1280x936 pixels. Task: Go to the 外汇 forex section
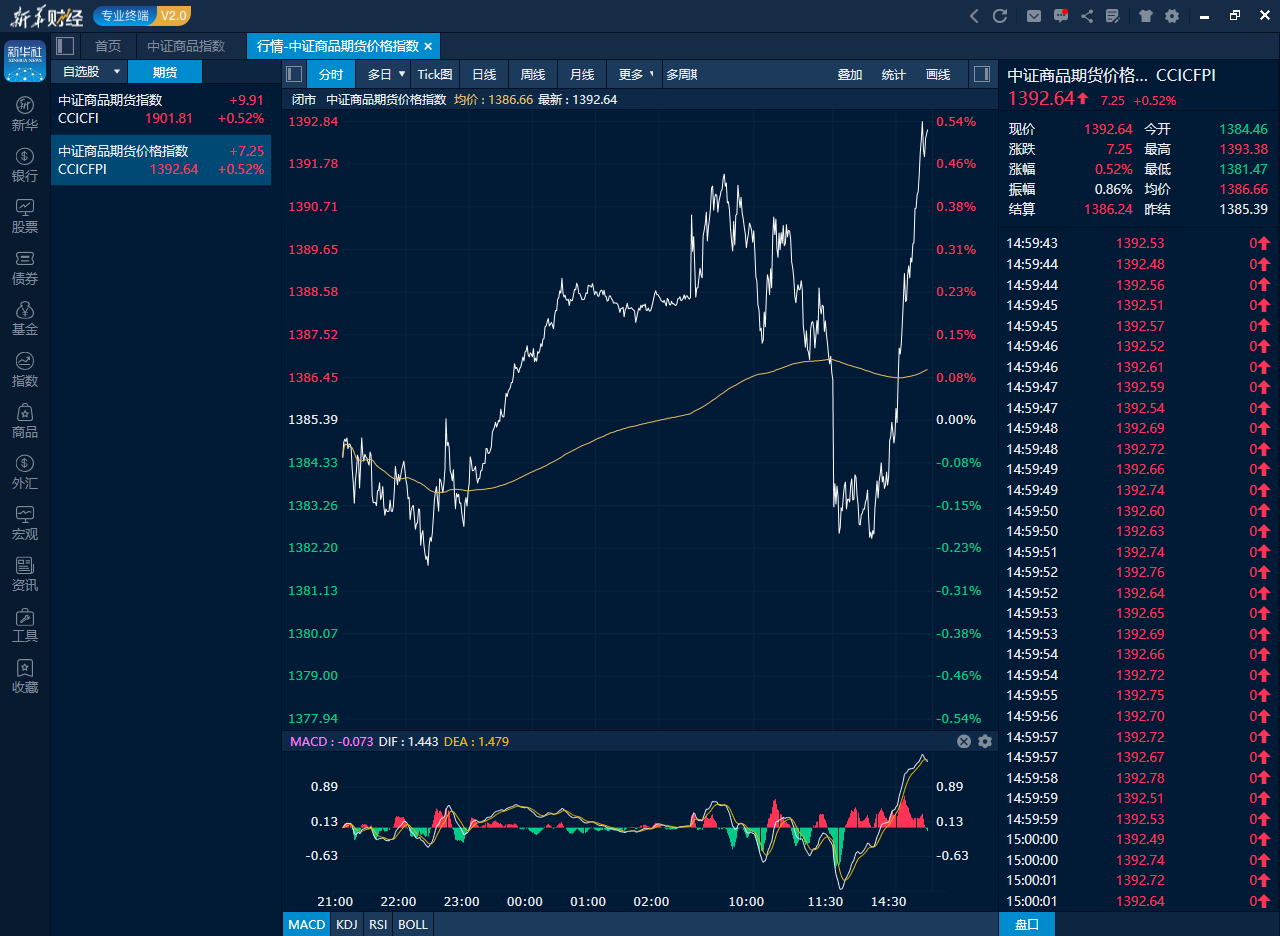click(x=25, y=472)
